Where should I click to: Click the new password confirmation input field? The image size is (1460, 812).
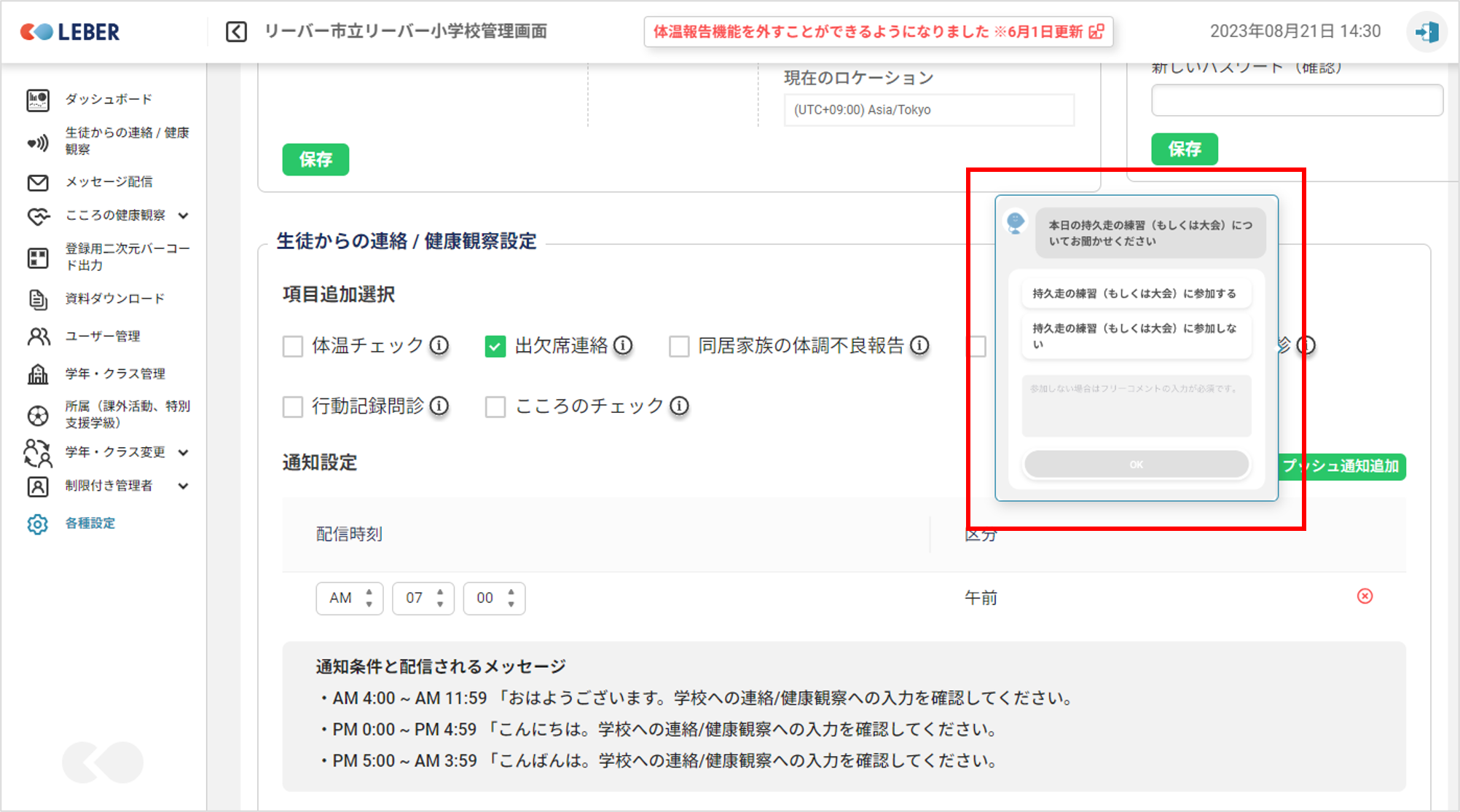1296,100
